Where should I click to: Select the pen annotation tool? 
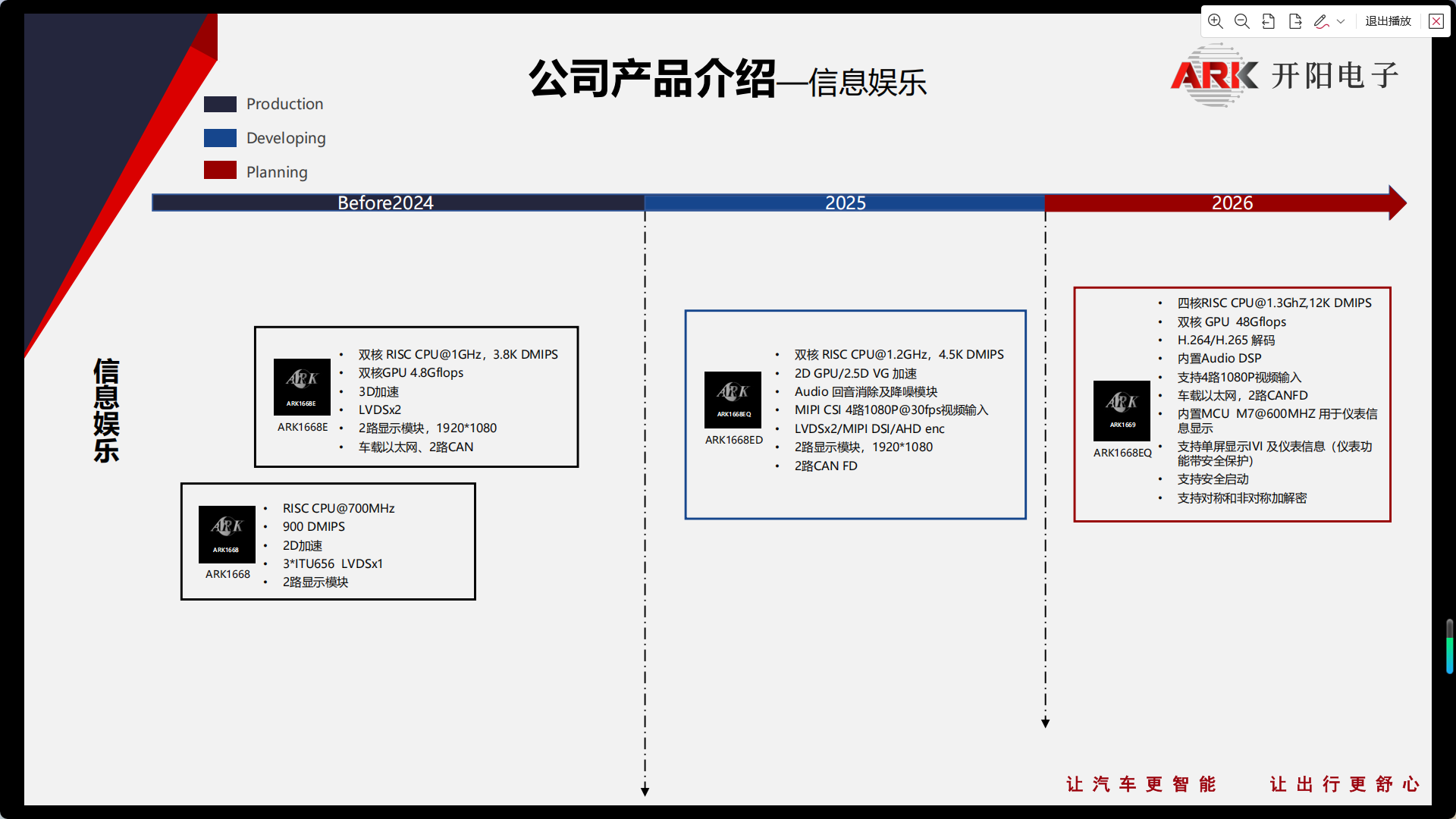[x=1322, y=21]
